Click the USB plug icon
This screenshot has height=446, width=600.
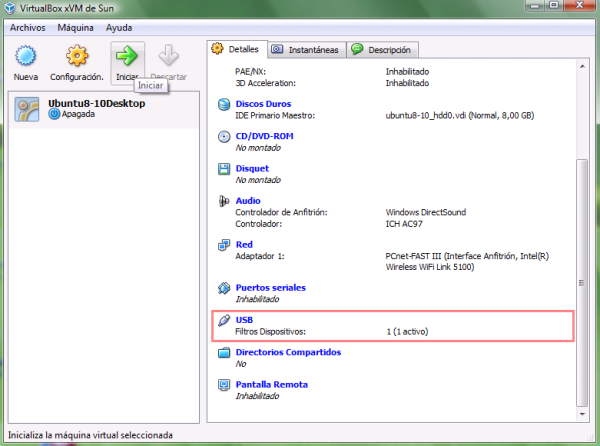(x=225, y=320)
